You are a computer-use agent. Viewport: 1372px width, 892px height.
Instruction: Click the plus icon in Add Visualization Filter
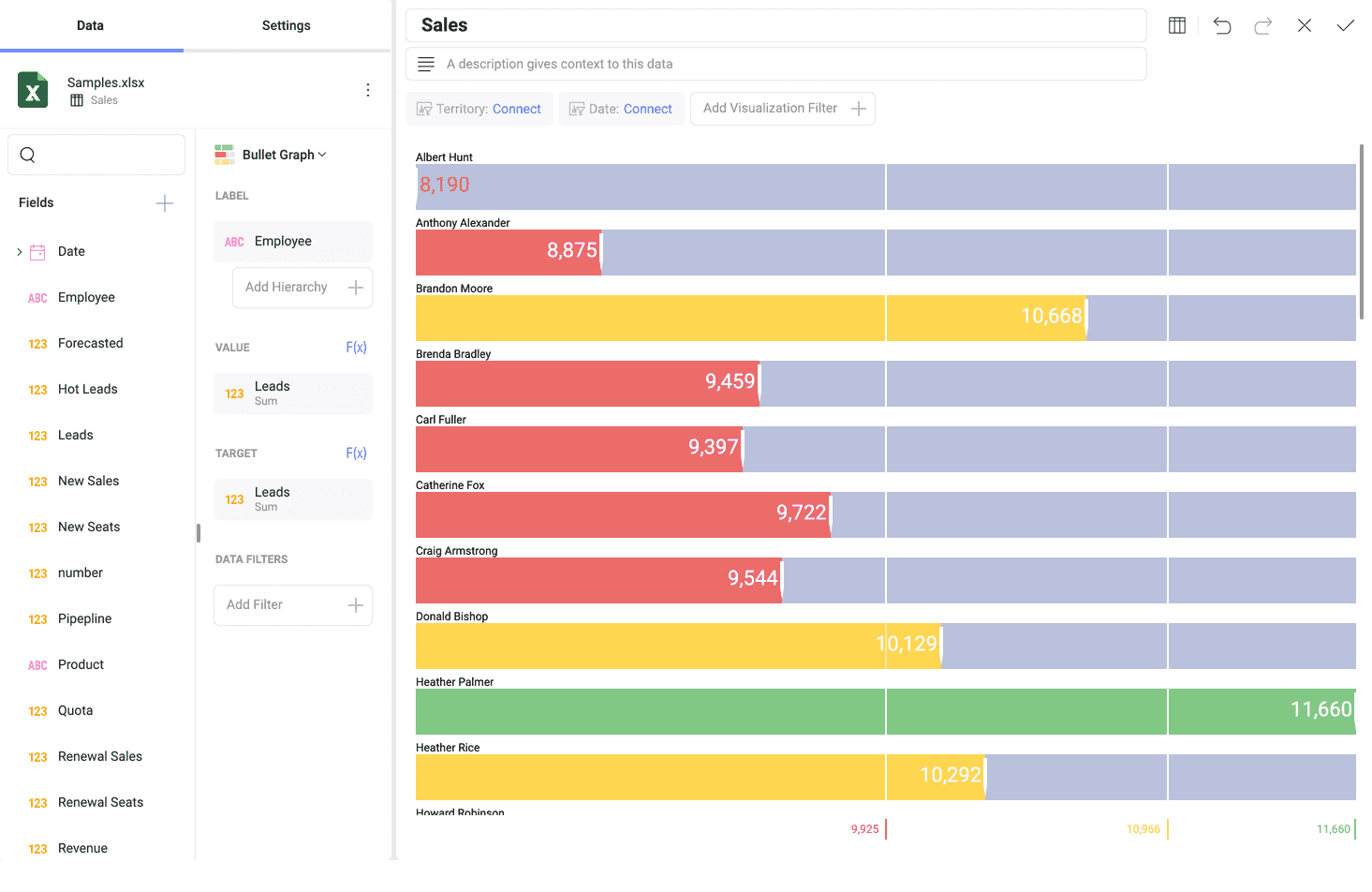(858, 109)
